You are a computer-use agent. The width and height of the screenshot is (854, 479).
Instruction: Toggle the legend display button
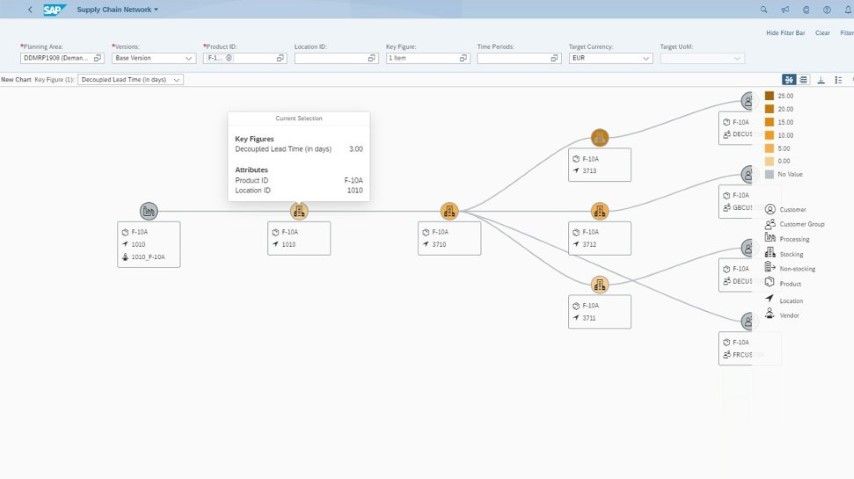[x=838, y=79]
